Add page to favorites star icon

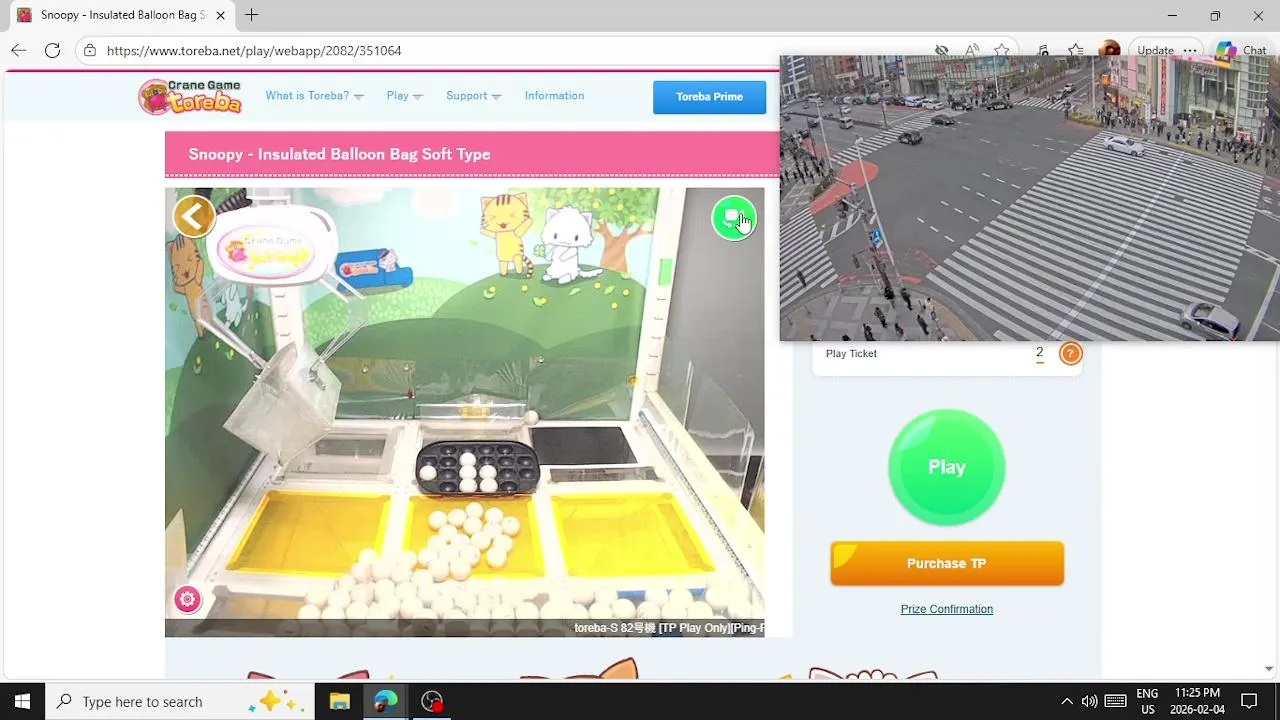coord(1001,50)
